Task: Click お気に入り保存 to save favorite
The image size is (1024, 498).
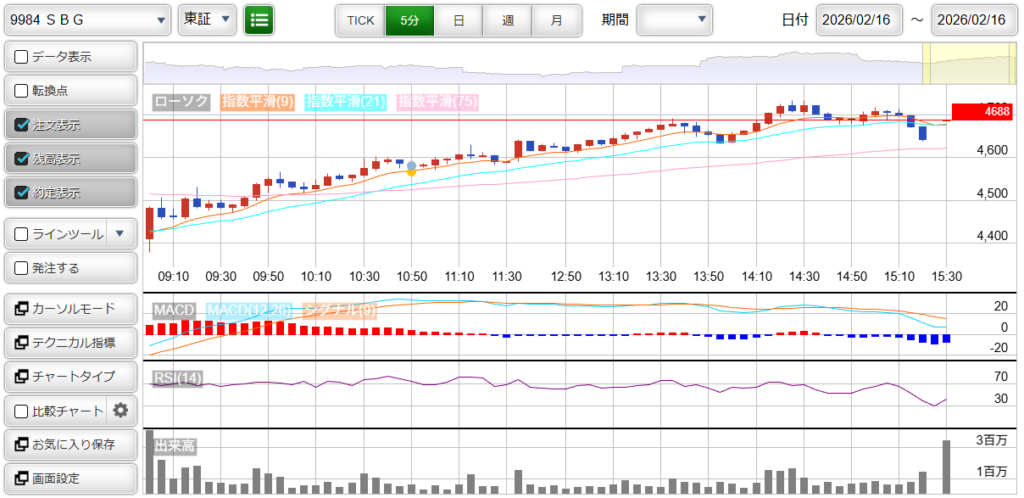Action: pos(69,444)
